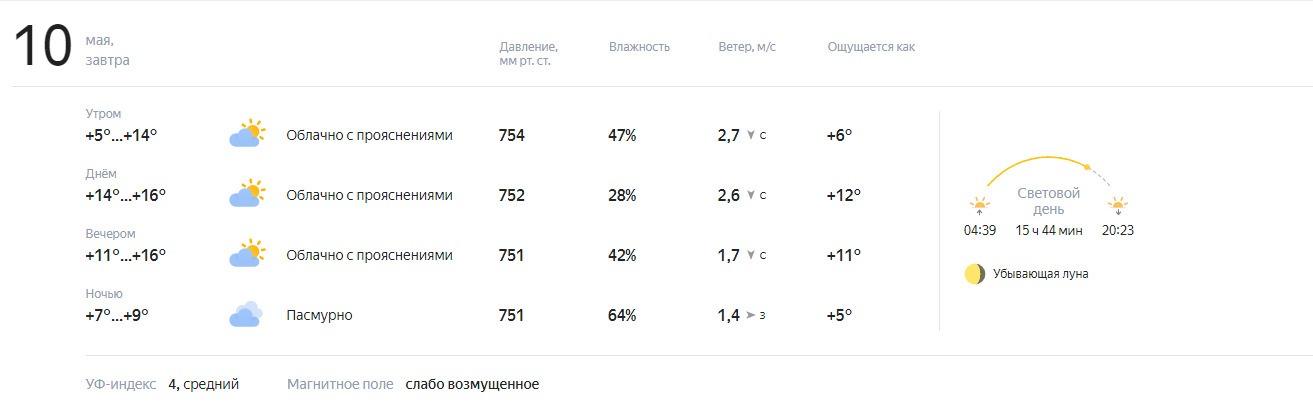Click the daytime partly cloudy weather icon
Image resolution: width=1313 pixels, height=412 pixels.
247,194
